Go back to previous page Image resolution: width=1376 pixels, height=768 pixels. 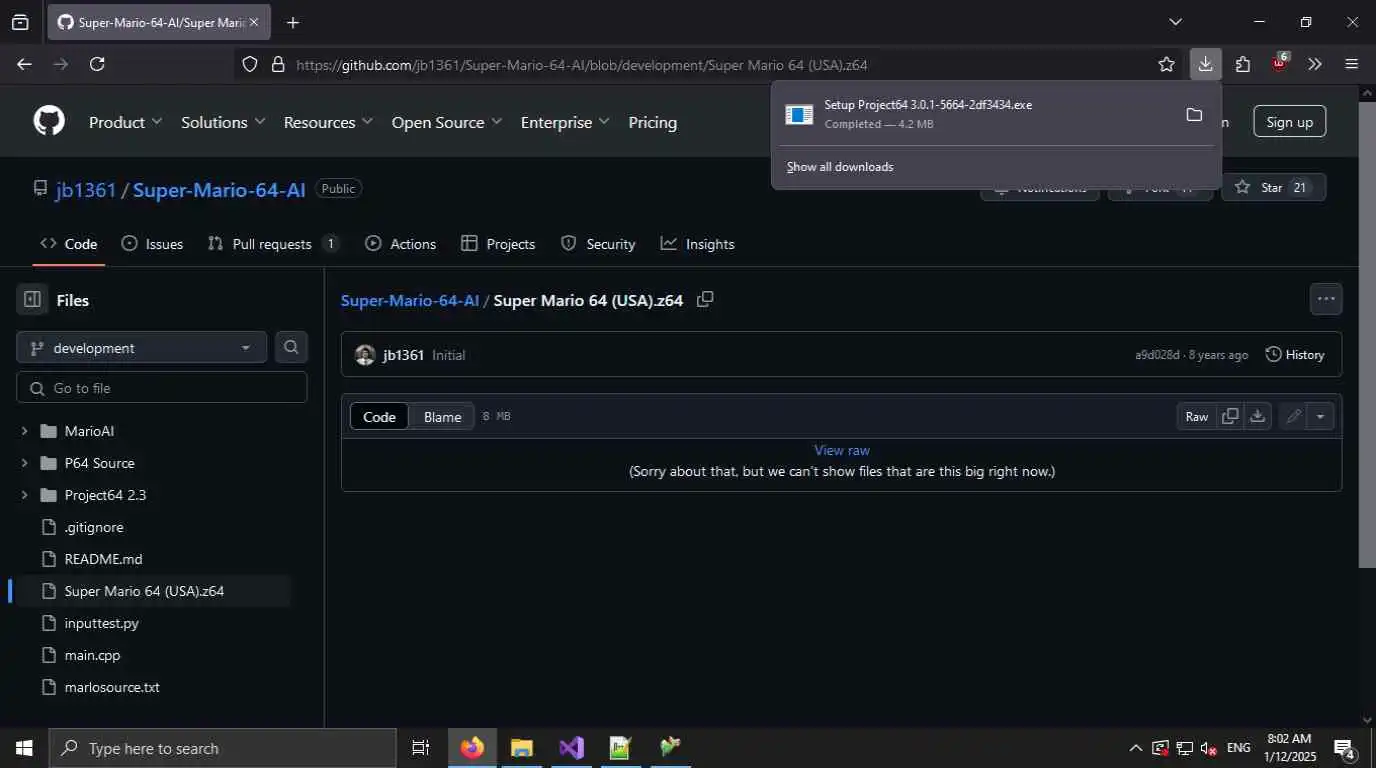tap(24, 64)
